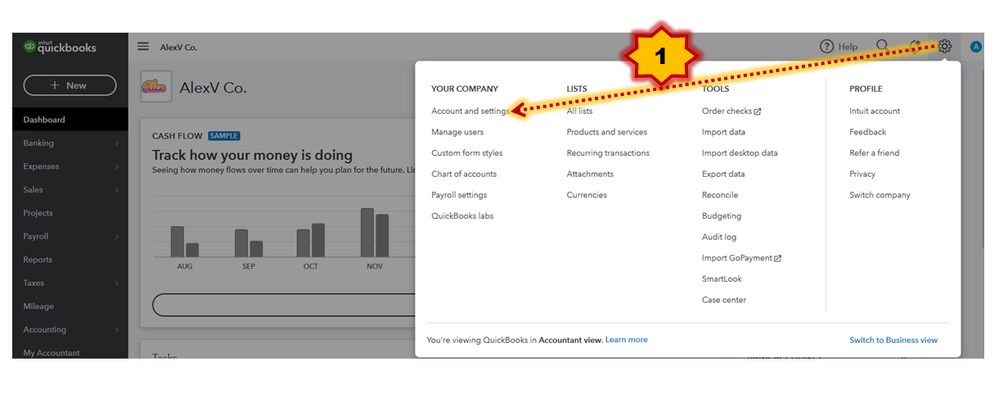The image size is (999, 394).
Task: Open Privacy in the Profile column
Action: (862, 174)
